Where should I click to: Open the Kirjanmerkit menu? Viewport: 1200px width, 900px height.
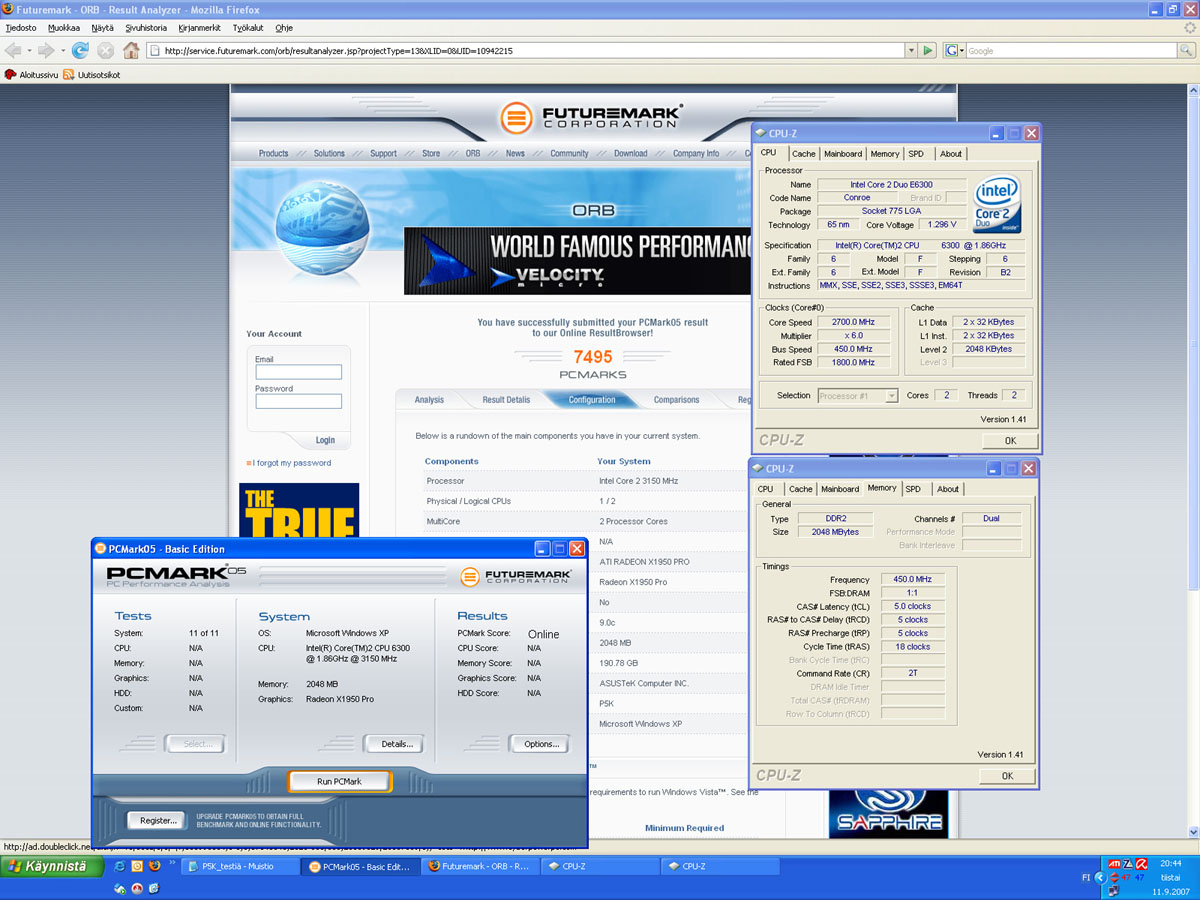coord(201,28)
